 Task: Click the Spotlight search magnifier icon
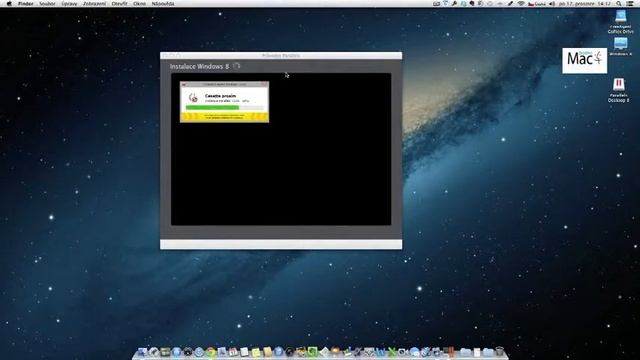tap(619, 4)
